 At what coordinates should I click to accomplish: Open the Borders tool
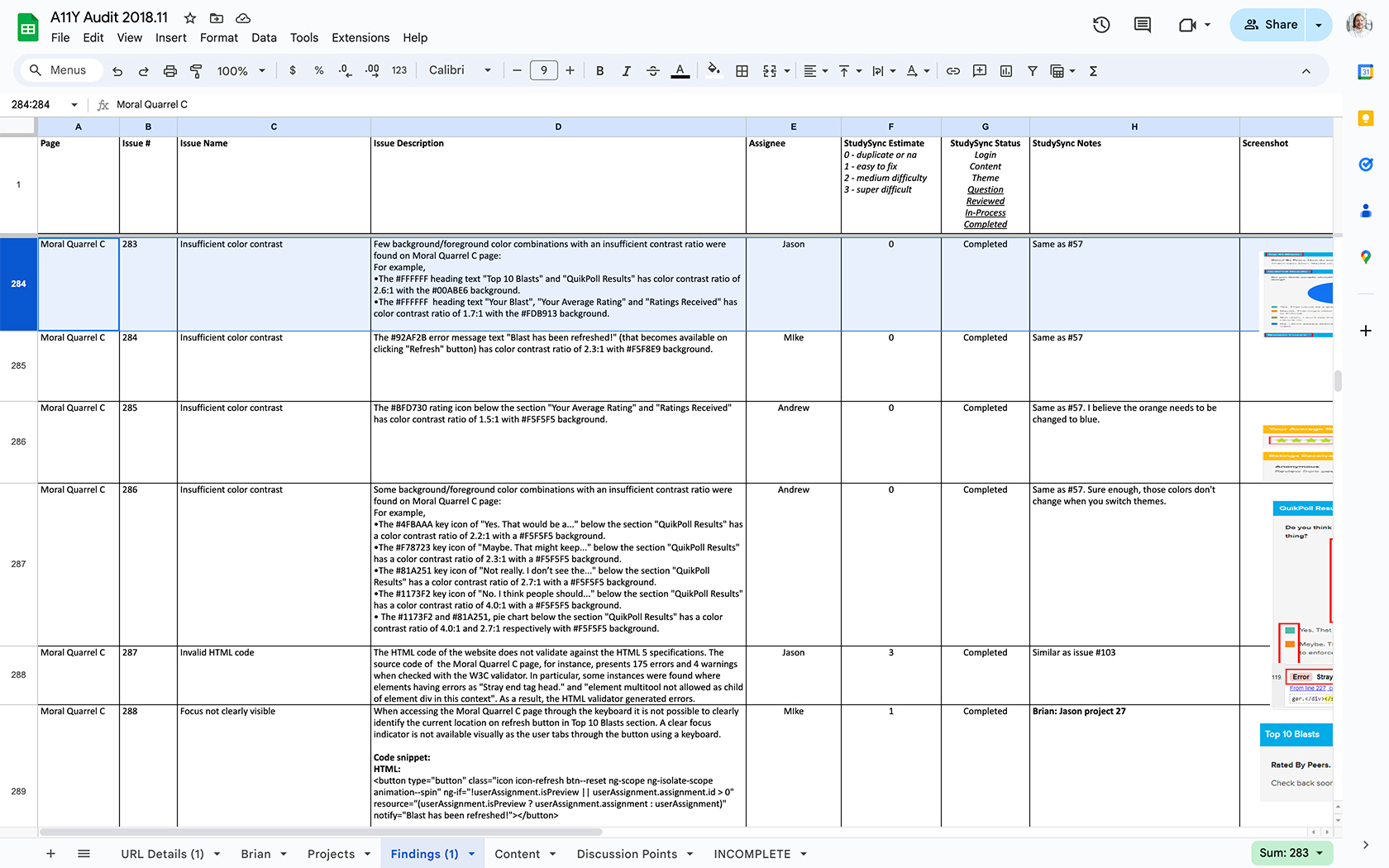pyautogui.click(x=742, y=71)
